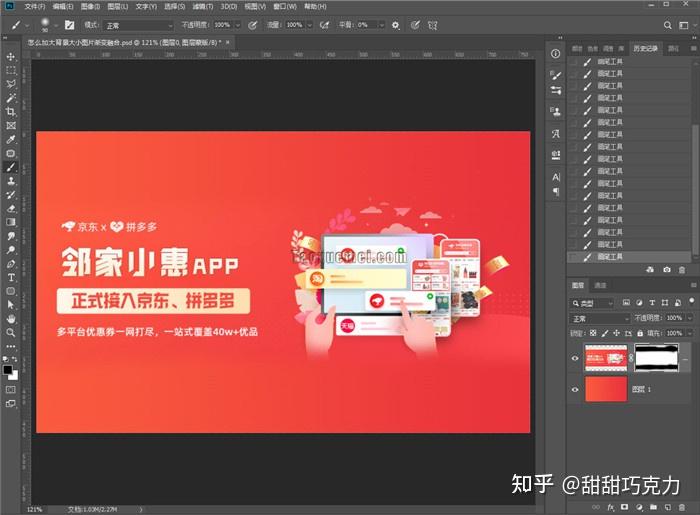Create new snapshot with camera icon in History panel
Image resolution: width=700 pixels, height=515 pixels.
[667, 270]
